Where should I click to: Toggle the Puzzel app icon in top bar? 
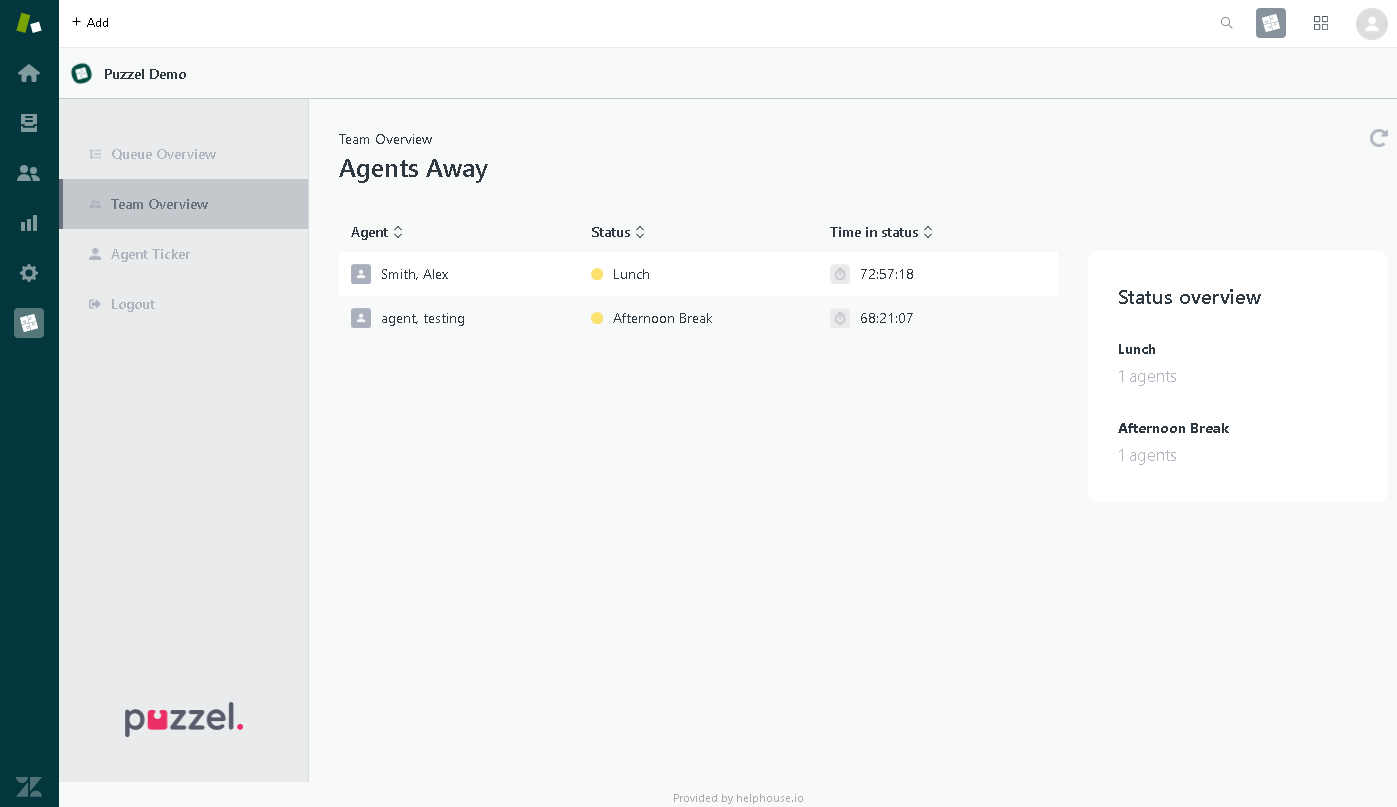point(1270,23)
